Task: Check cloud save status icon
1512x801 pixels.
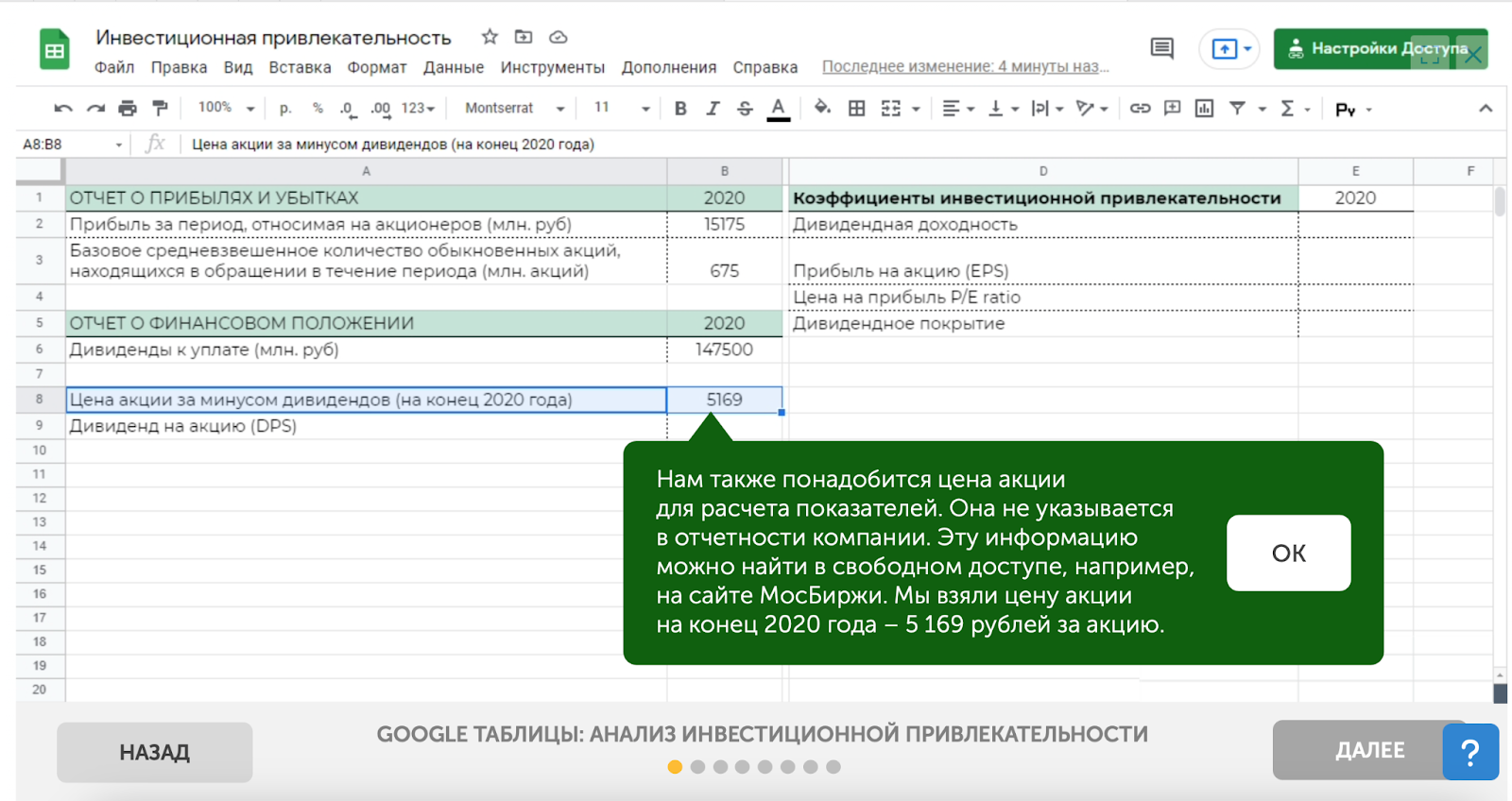Action: point(558,37)
